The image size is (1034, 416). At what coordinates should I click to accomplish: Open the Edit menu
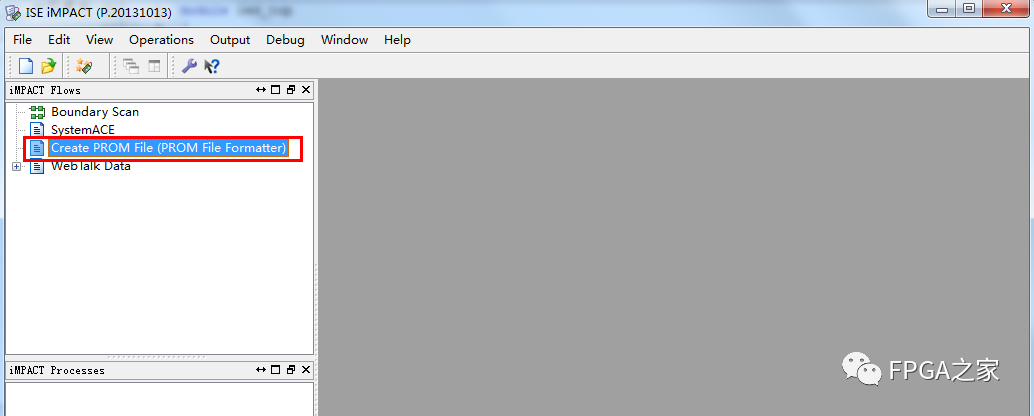coord(59,40)
